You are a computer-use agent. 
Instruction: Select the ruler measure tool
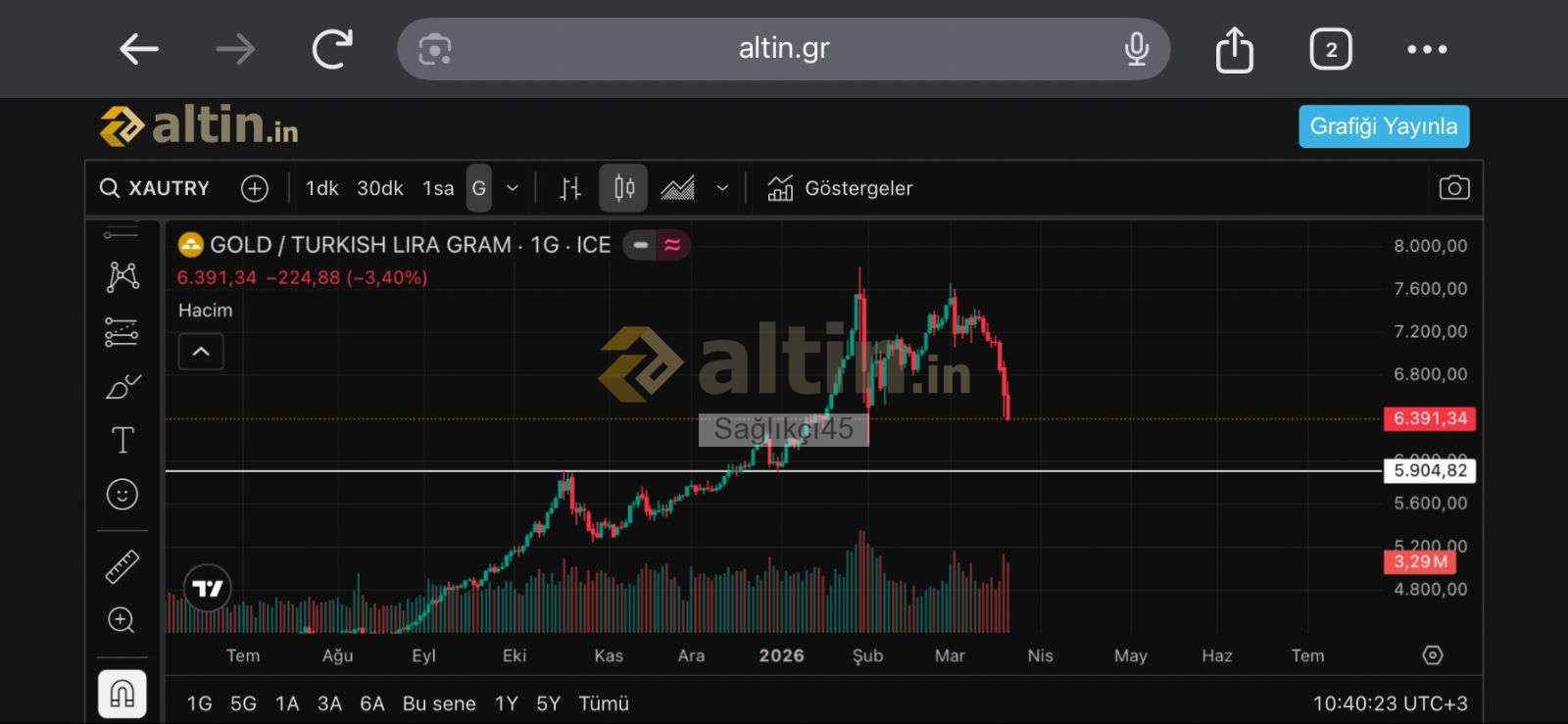122,567
